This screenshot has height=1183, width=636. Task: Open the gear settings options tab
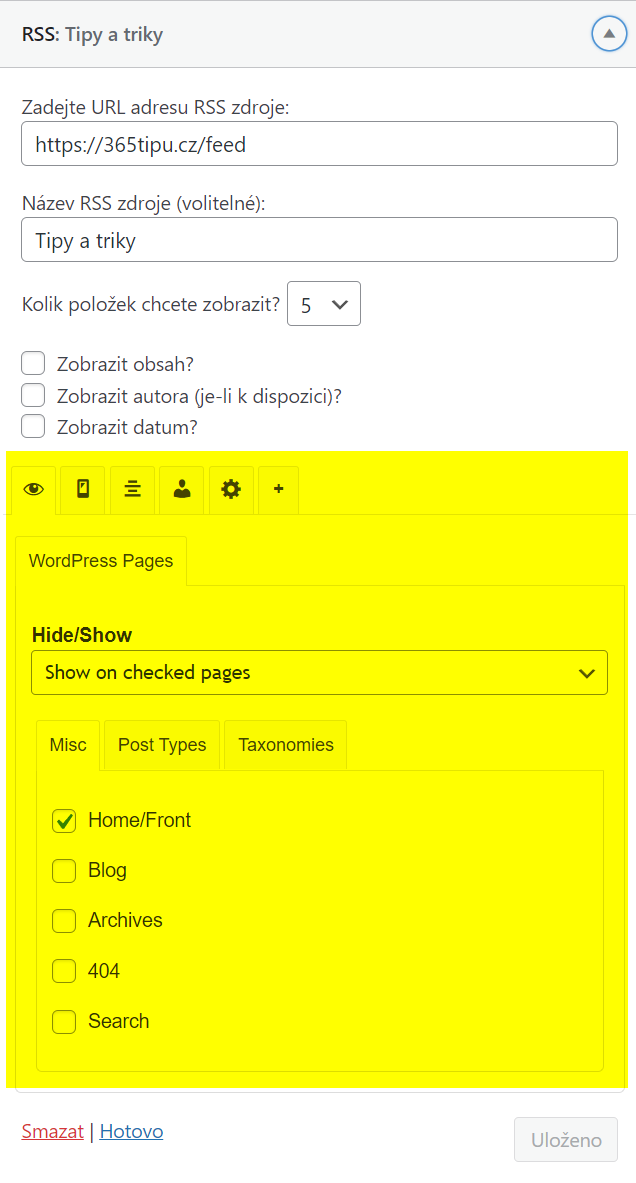pyautogui.click(x=231, y=490)
